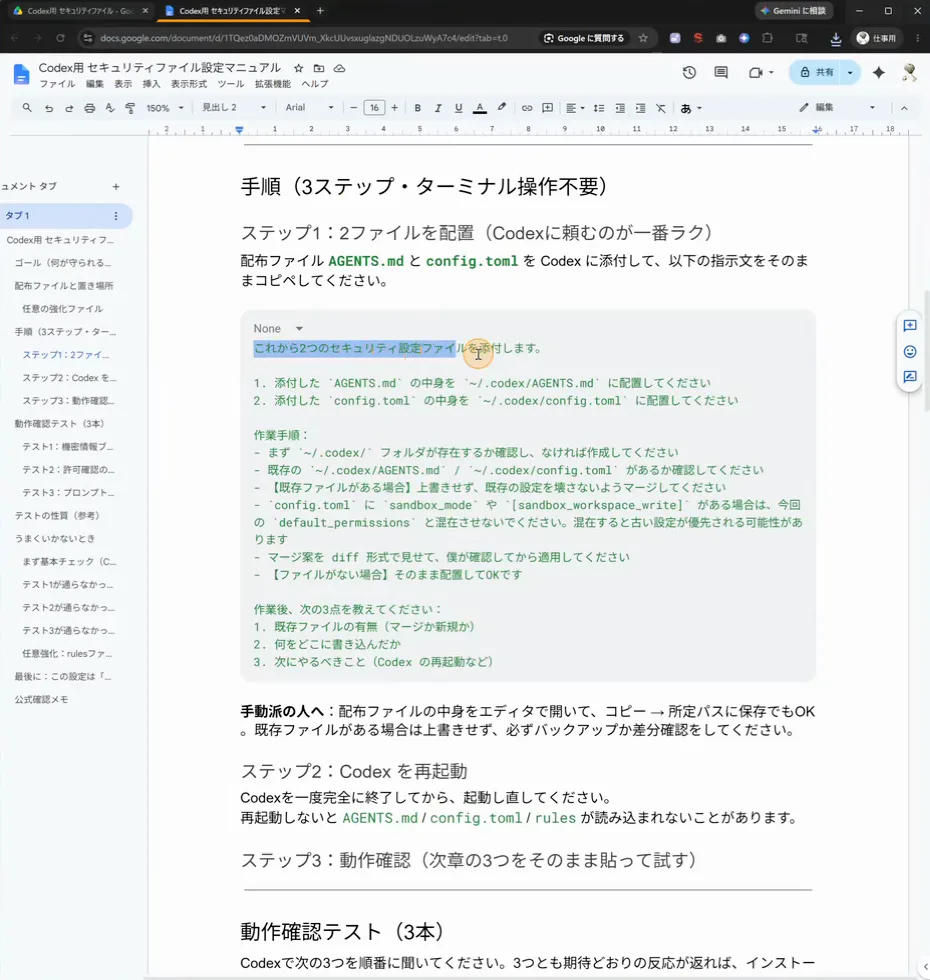Jump to outline item うまくいかないとき

coord(54,538)
